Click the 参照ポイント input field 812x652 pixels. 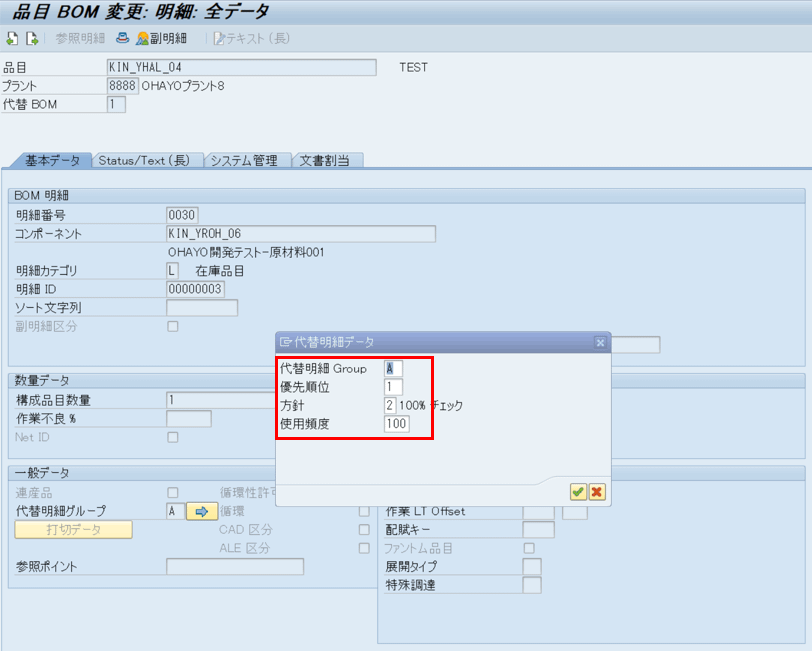234,567
